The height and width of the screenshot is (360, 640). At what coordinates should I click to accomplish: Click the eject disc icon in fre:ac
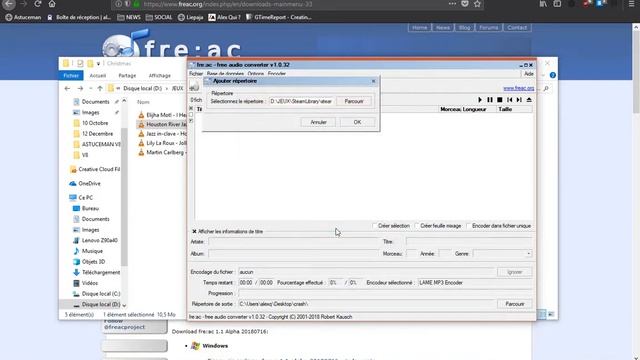pyautogui.click(x=529, y=100)
